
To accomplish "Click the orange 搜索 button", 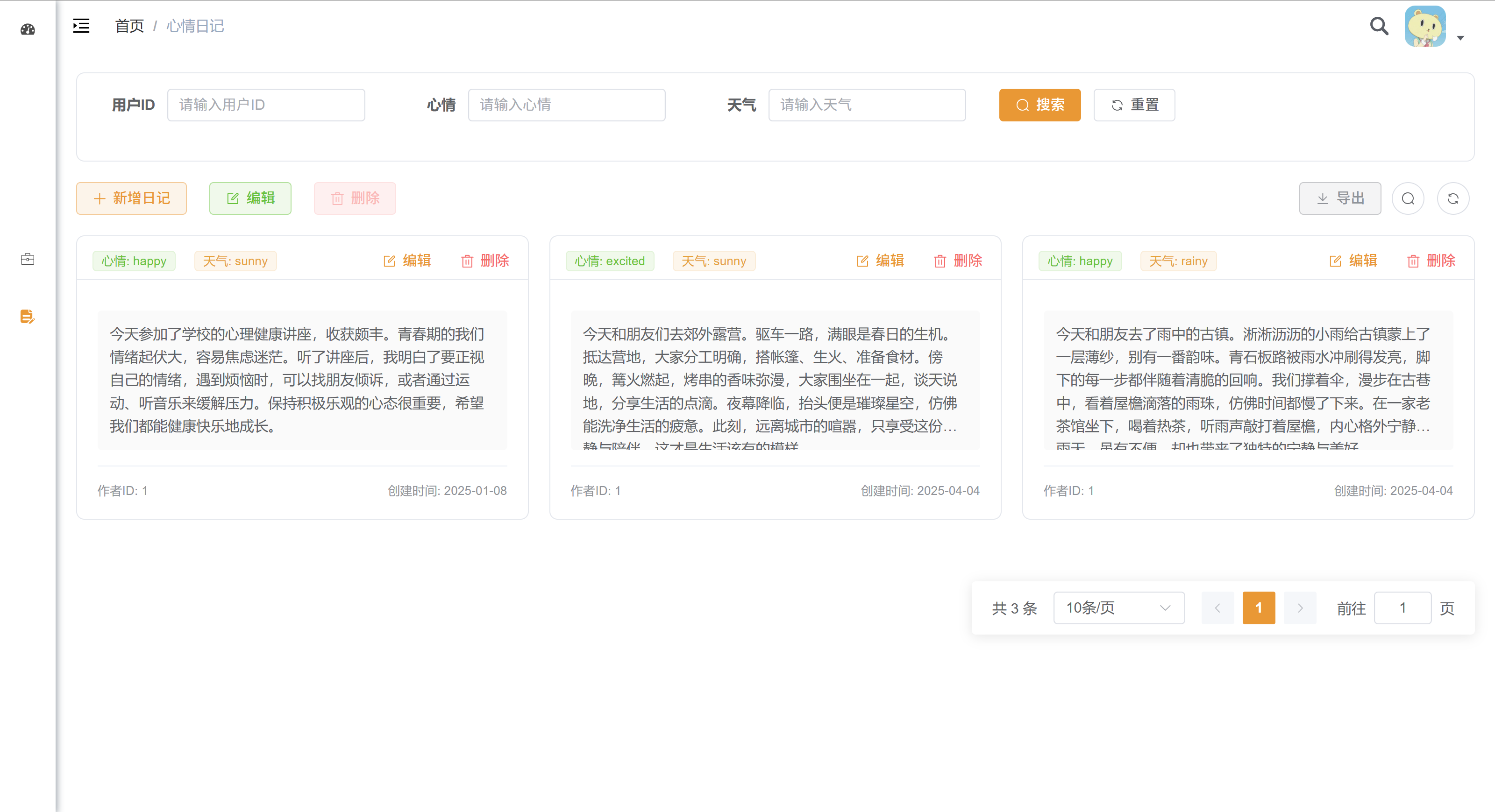I will tap(1039, 105).
